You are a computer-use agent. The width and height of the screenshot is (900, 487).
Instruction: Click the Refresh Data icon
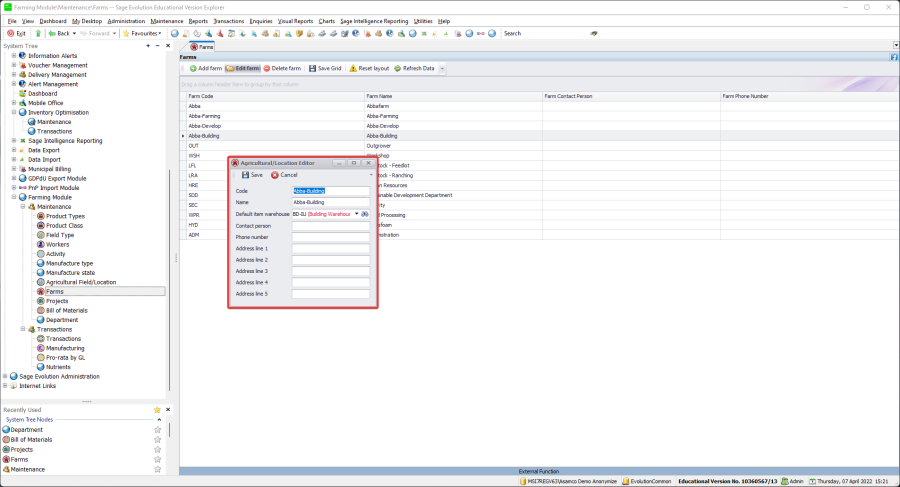click(x=397, y=68)
